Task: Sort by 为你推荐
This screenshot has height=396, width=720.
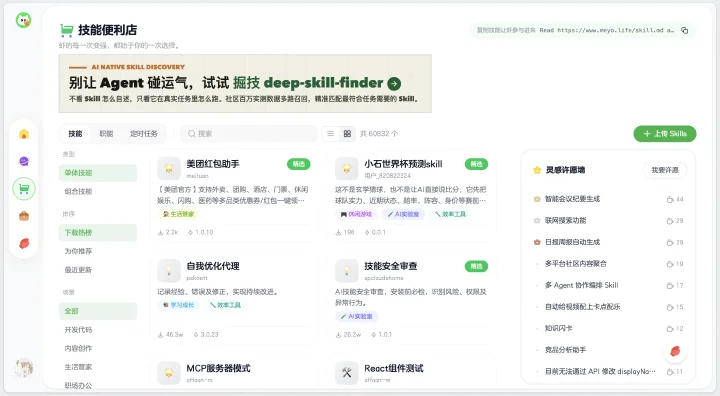Action: (x=98, y=251)
